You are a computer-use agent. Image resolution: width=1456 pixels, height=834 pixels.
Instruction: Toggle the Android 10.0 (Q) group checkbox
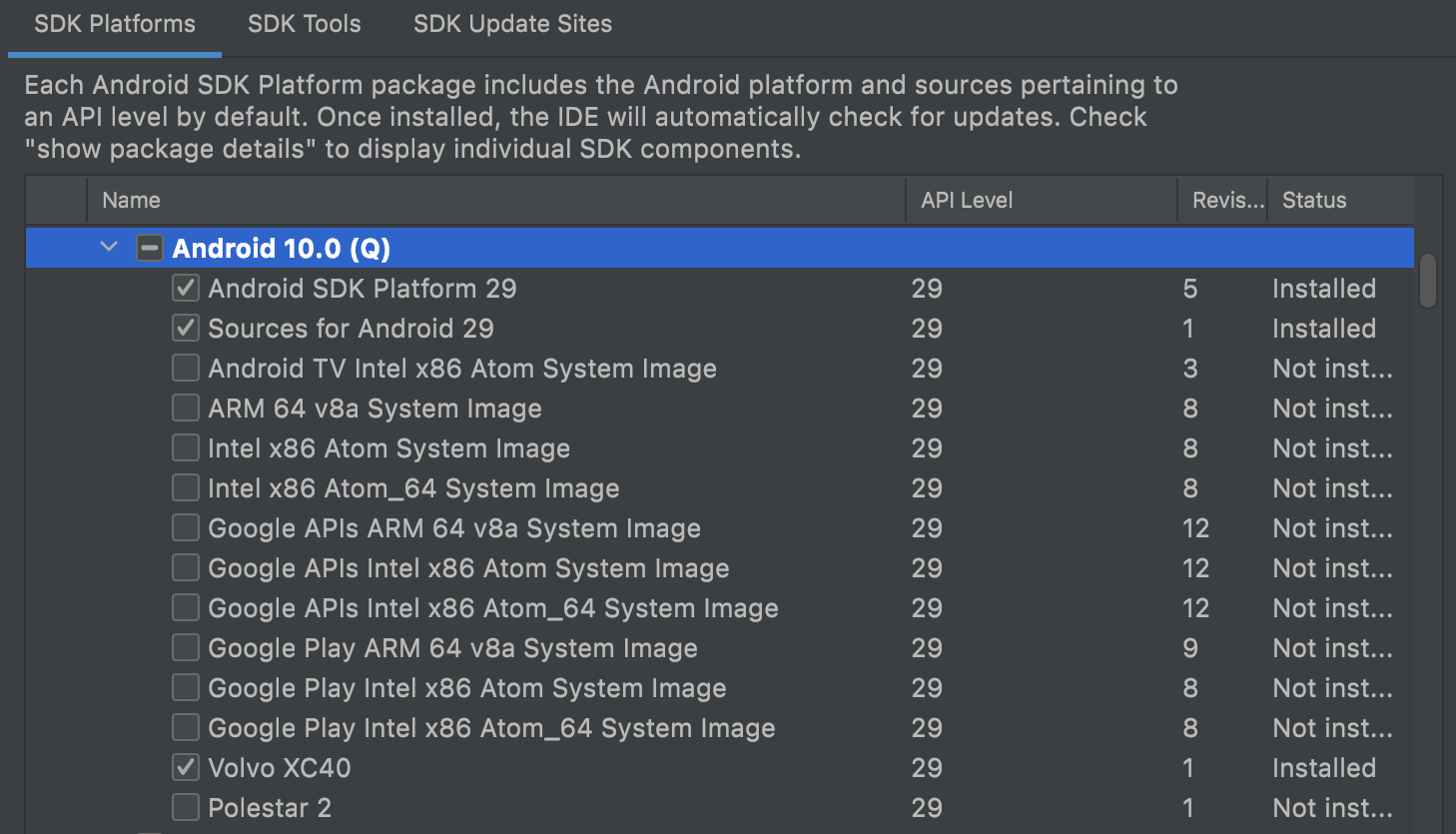click(150, 248)
